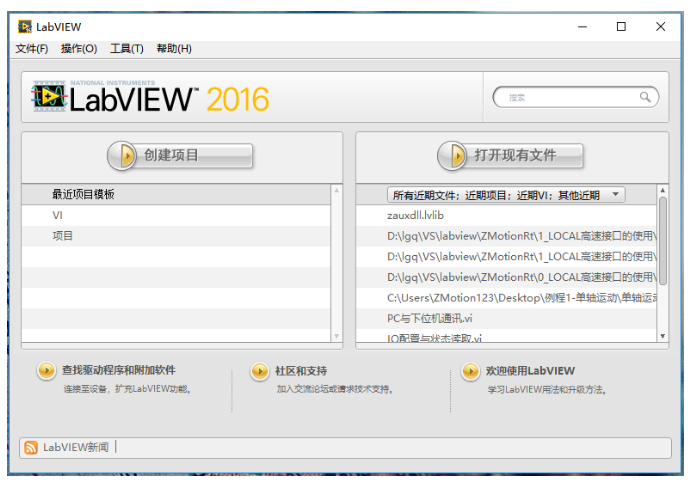Focus the 搜索 search field
This screenshot has height=486, width=694.
pyautogui.click(x=575, y=97)
